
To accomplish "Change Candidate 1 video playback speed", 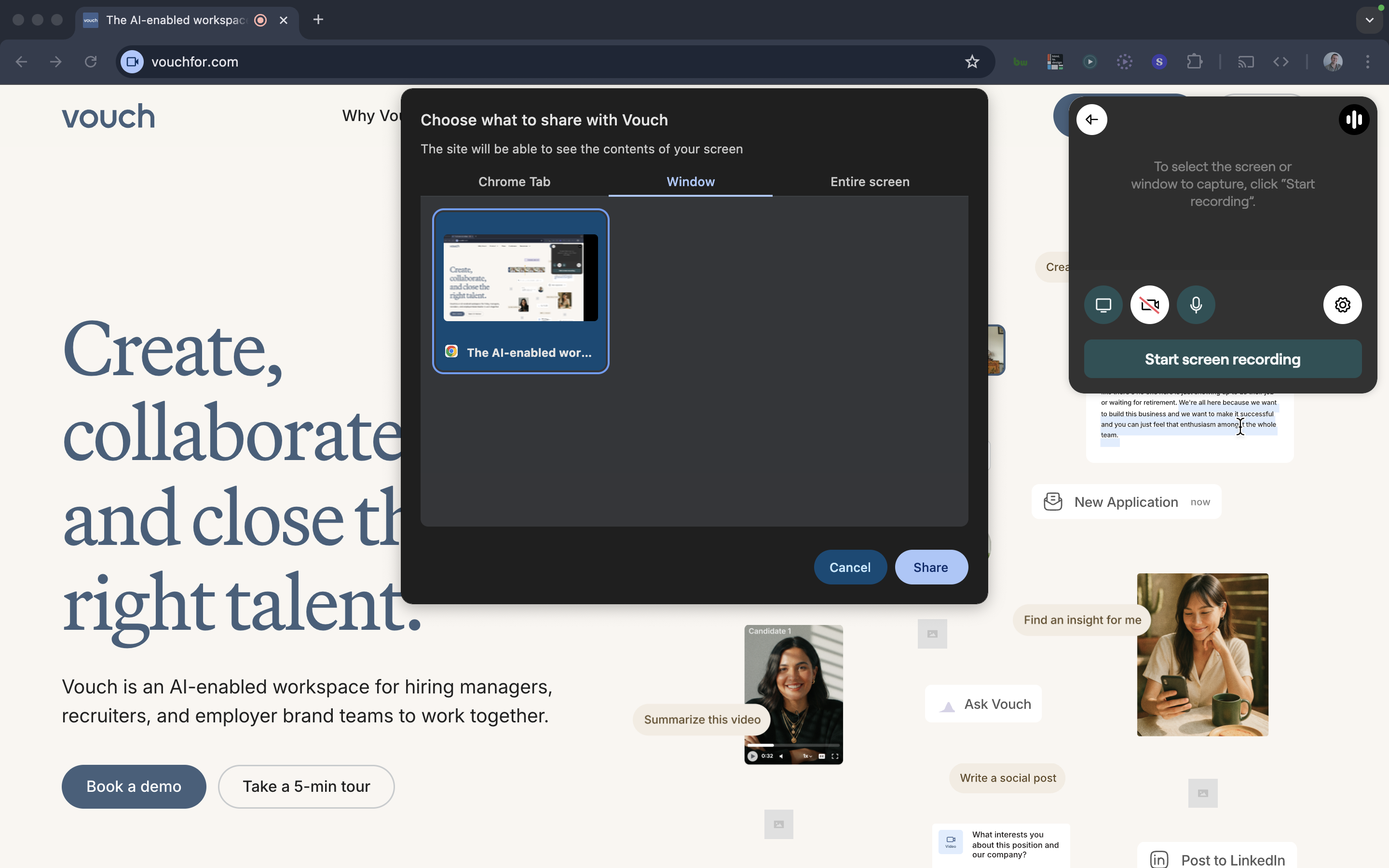I will click(x=807, y=756).
